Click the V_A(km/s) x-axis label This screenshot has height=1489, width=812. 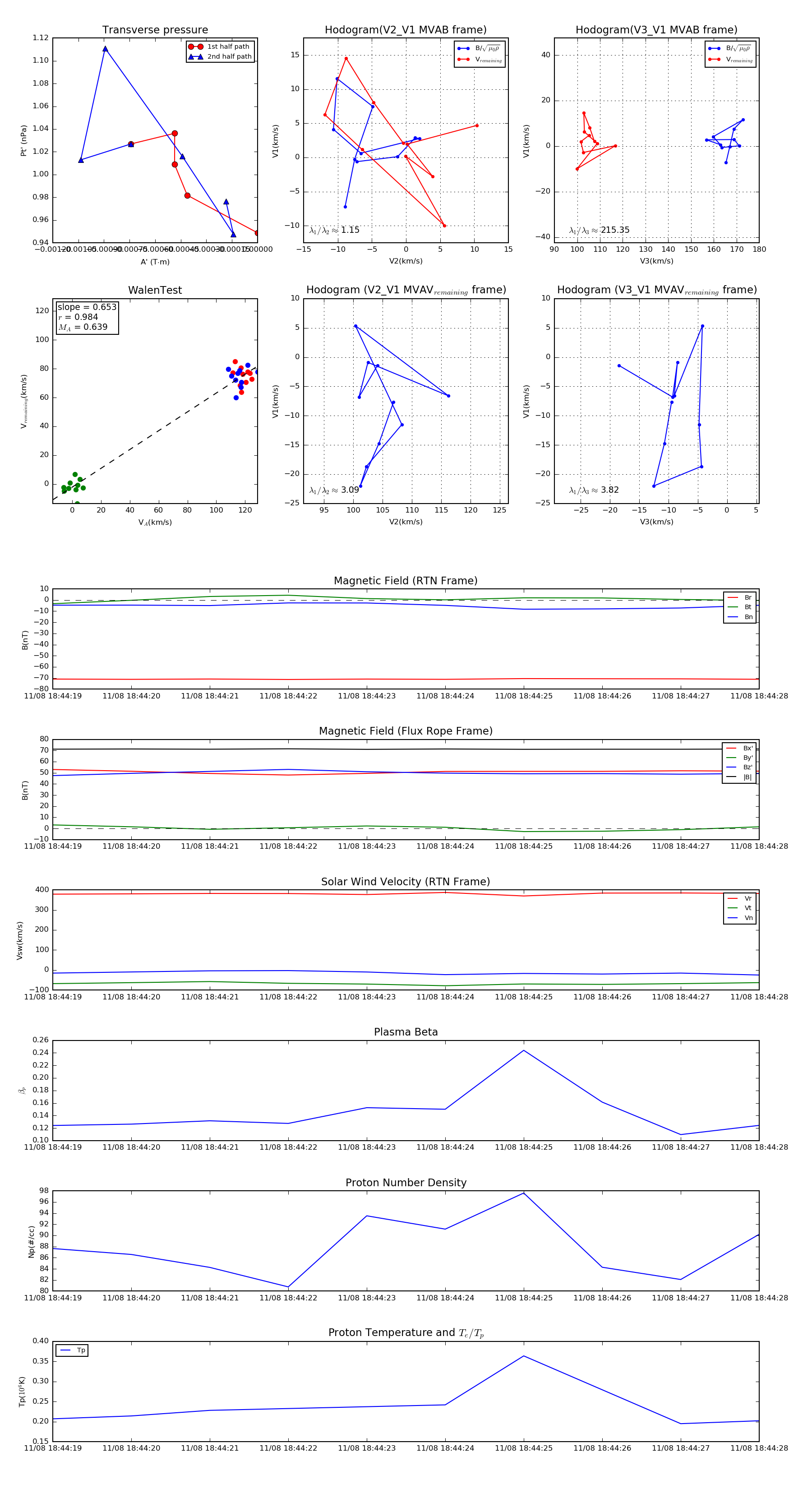click(155, 523)
